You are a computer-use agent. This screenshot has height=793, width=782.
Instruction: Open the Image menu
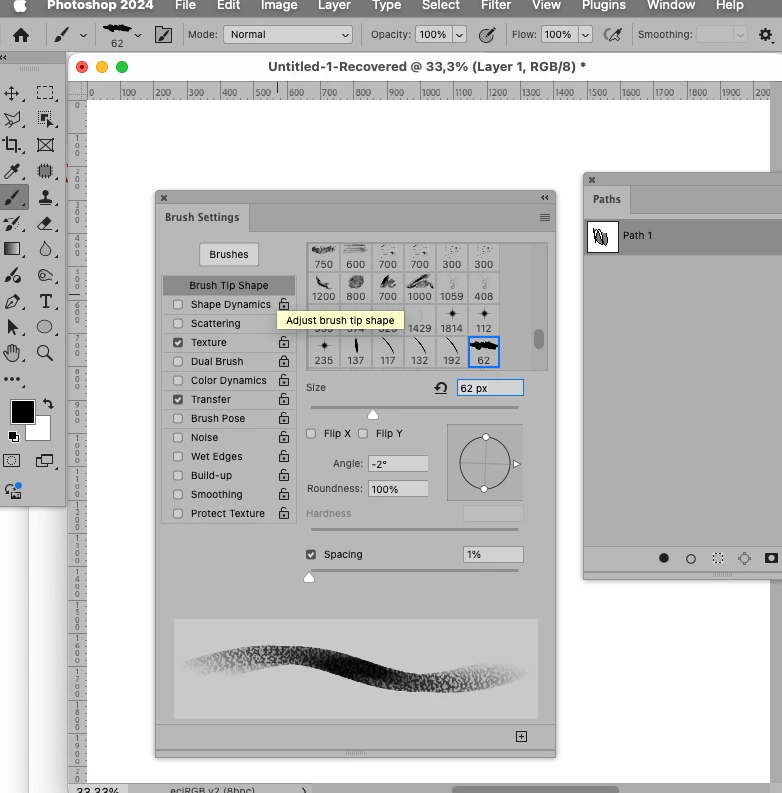tap(279, 6)
